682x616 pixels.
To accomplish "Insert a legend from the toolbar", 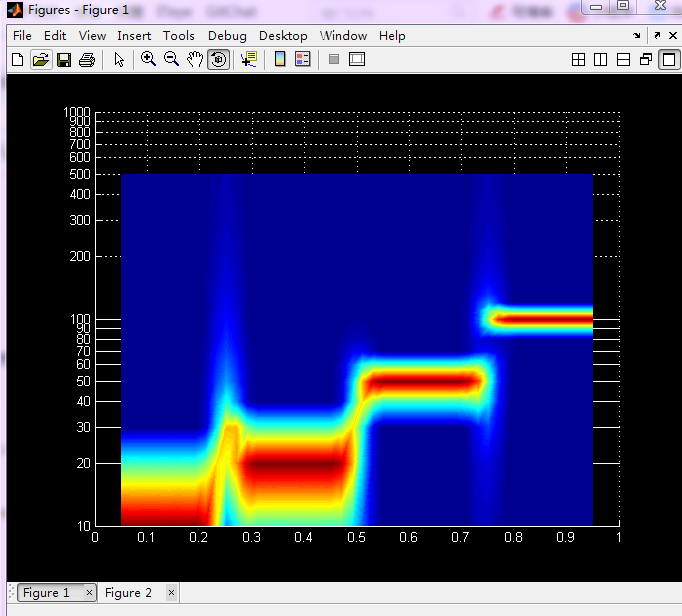I will [302, 60].
